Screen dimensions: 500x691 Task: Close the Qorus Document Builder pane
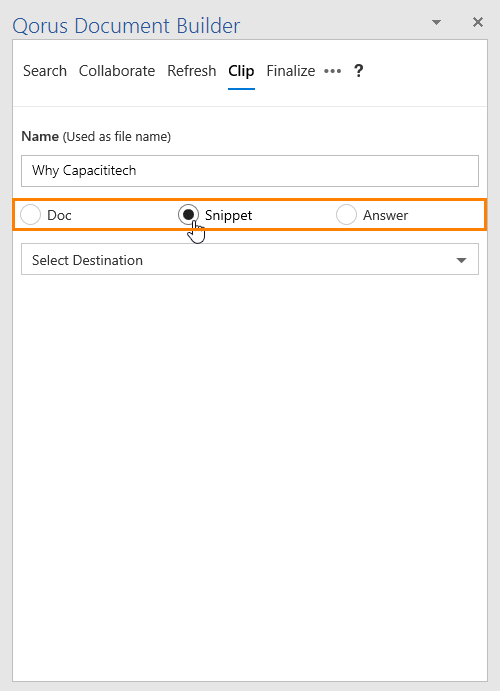[x=478, y=22]
